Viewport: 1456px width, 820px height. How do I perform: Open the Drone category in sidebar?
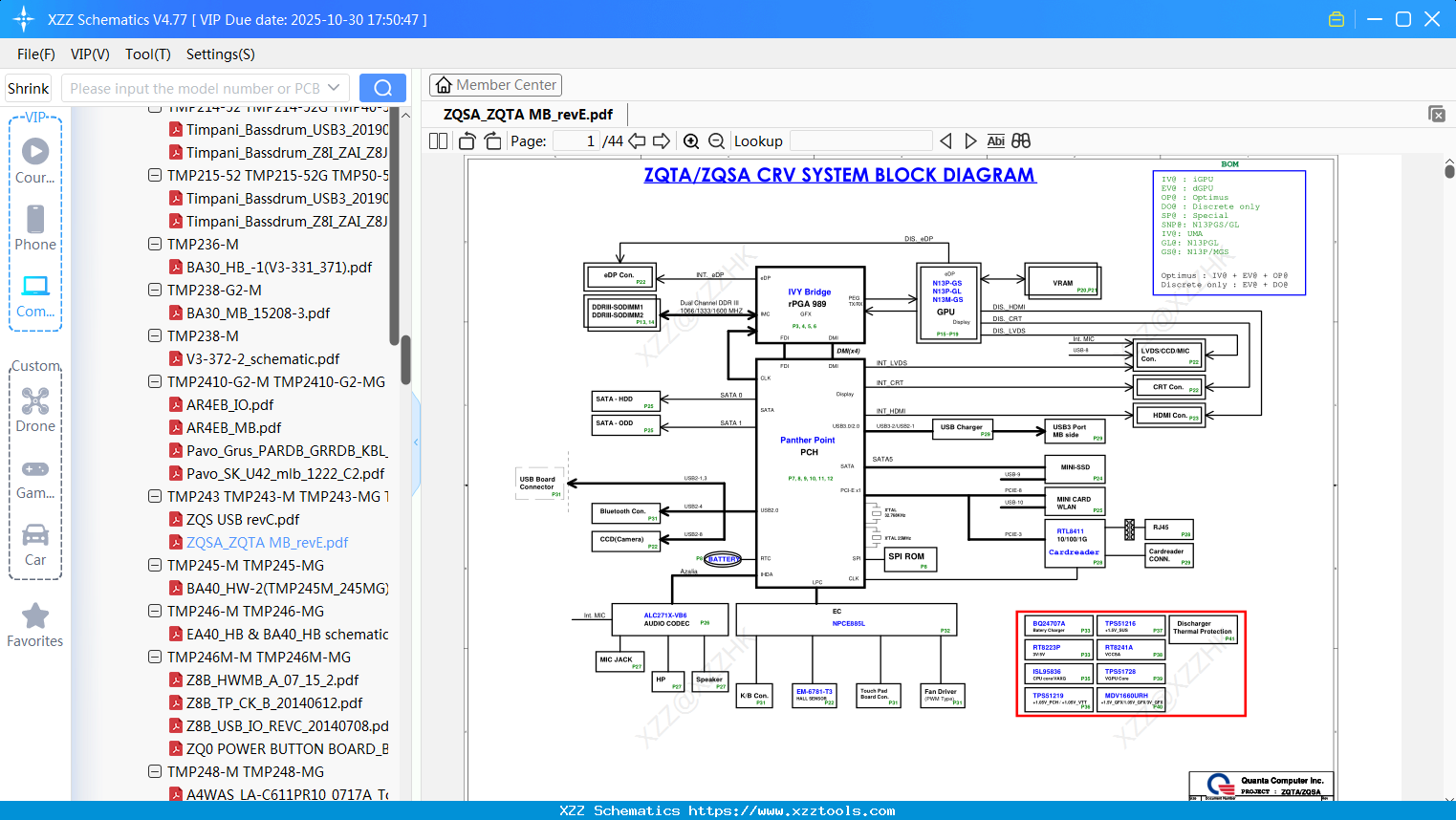click(x=35, y=410)
